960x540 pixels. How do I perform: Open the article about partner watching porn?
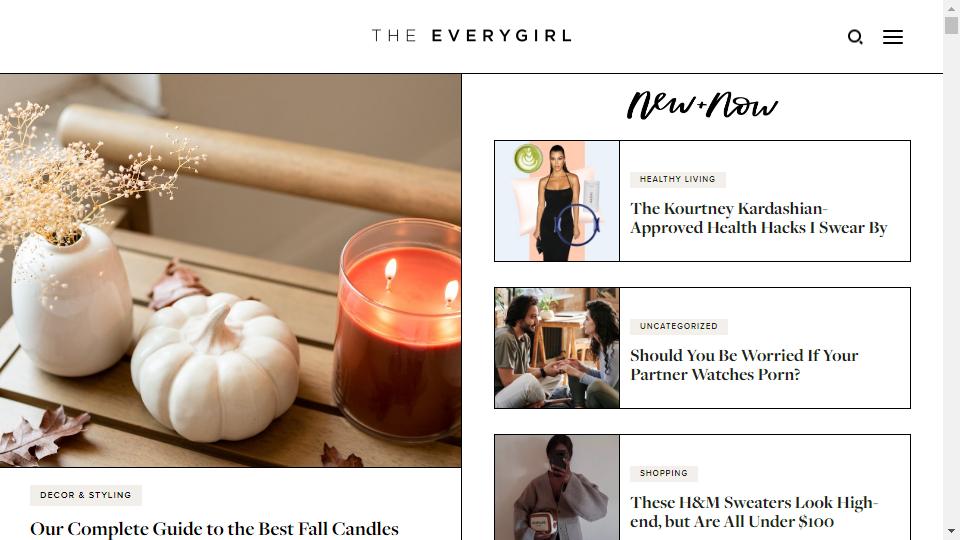pos(744,365)
